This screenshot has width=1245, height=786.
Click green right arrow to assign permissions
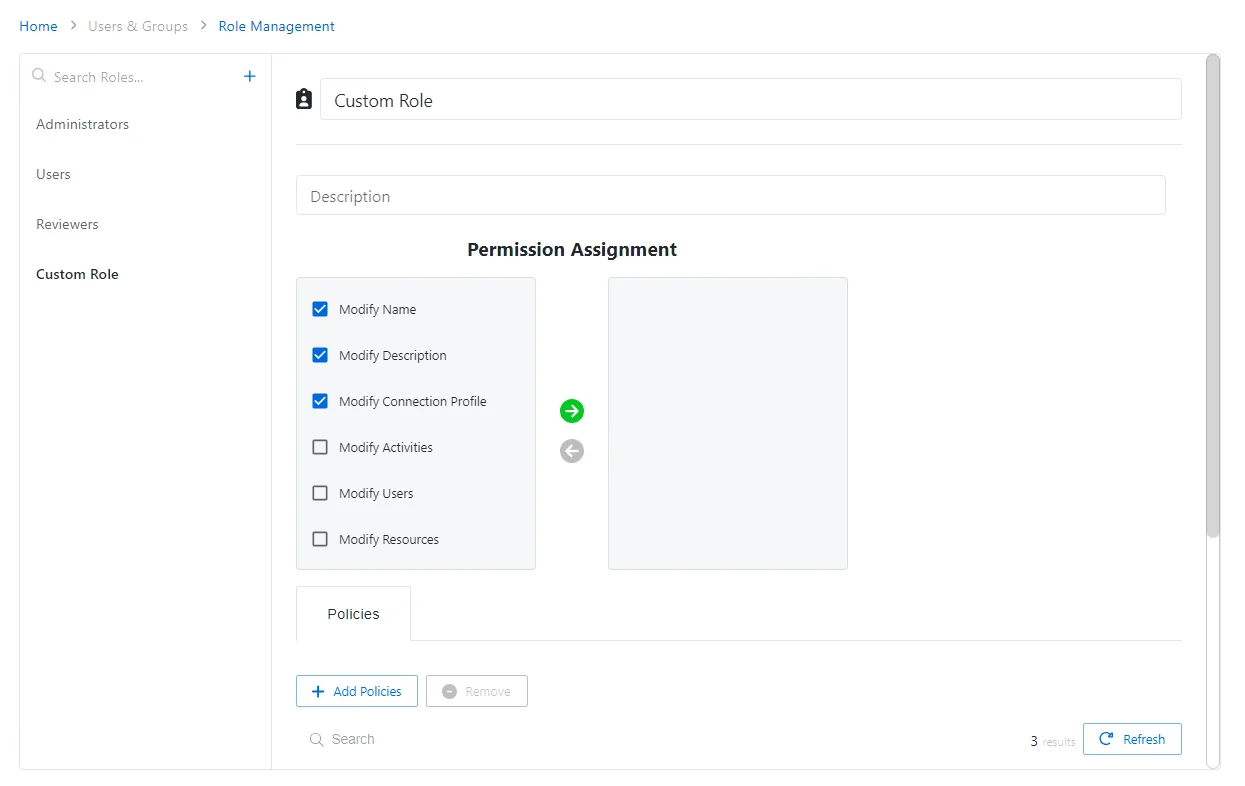click(x=572, y=411)
